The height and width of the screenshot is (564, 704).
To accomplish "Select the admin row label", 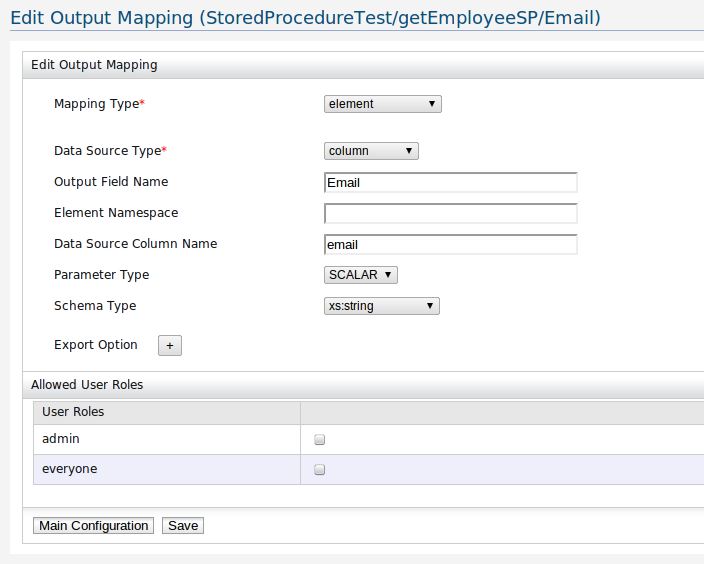I will click(x=61, y=439).
